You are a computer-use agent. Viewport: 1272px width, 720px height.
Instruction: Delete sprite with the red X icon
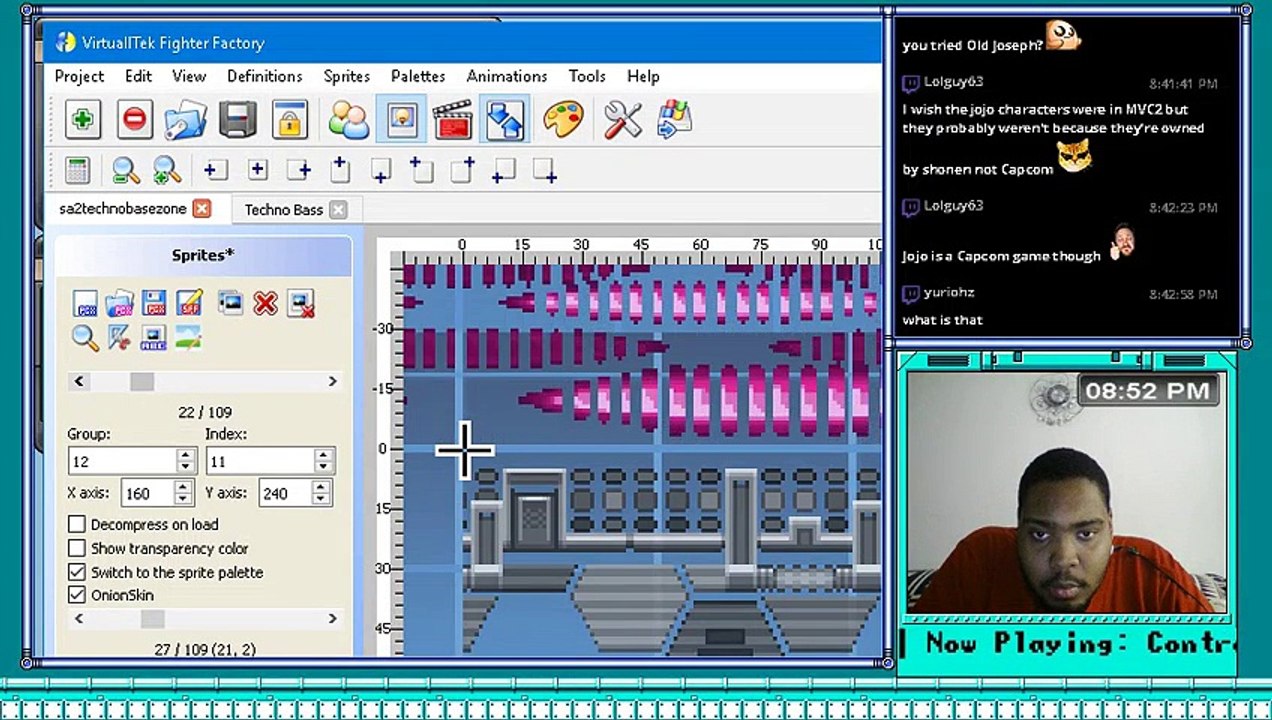(265, 303)
